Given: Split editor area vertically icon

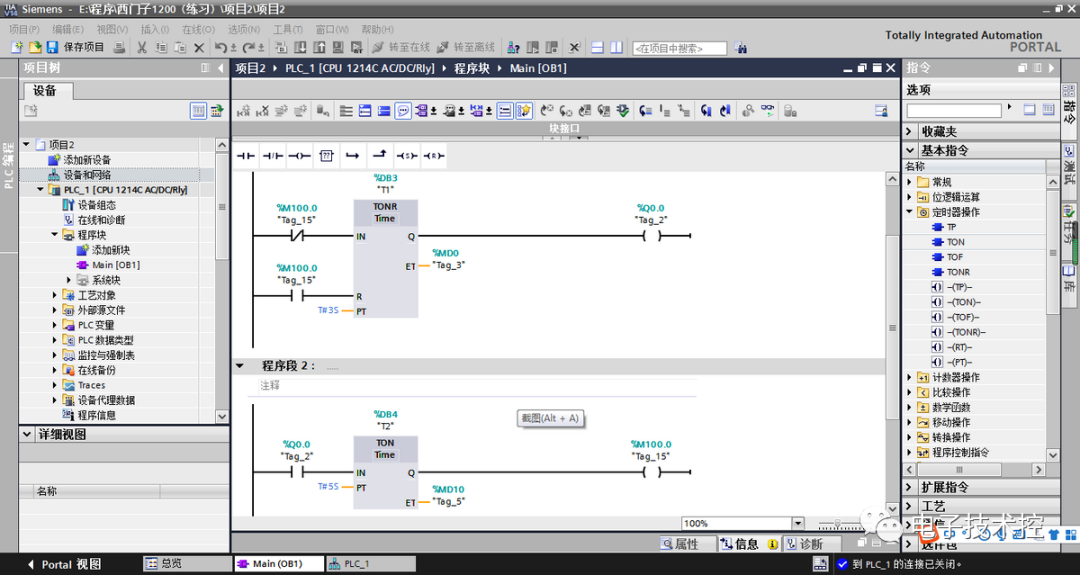Looking at the screenshot, I should pos(616,48).
